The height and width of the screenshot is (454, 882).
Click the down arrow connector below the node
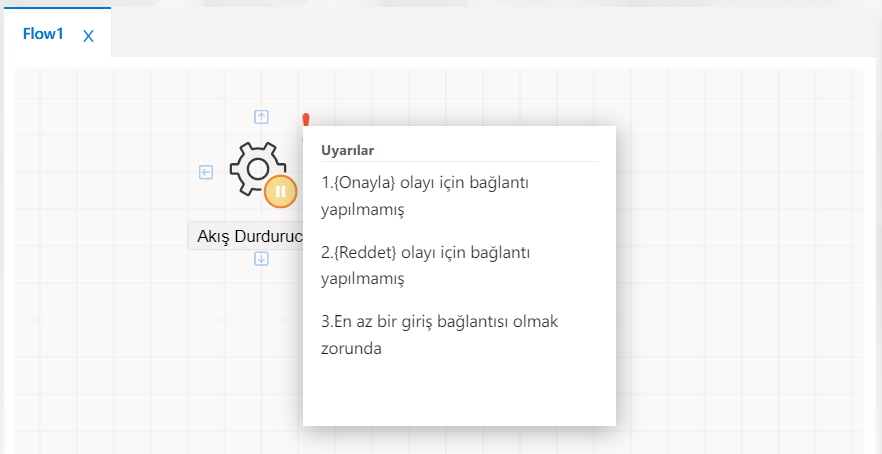pos(262,258)
